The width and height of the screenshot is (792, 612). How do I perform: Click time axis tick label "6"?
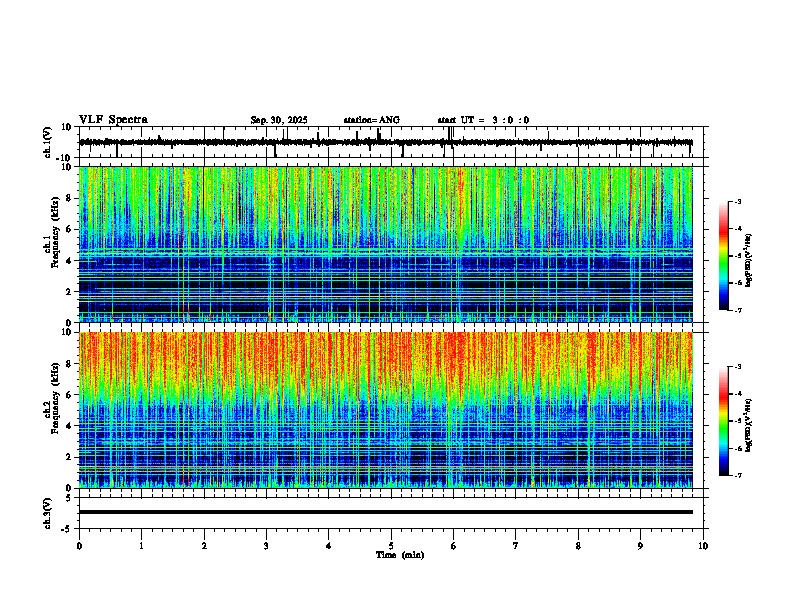pyautogui.click(x=454, y=546)
